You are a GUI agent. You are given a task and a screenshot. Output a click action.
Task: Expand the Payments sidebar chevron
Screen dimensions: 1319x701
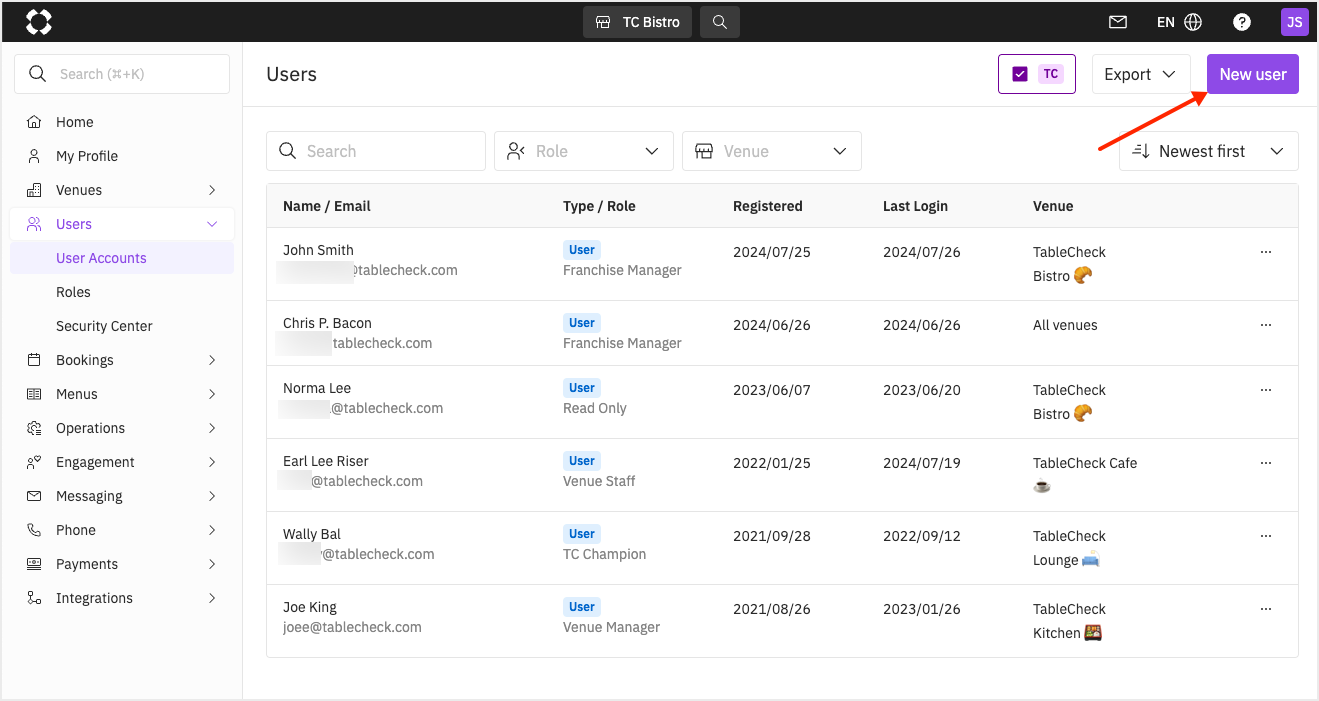pos(212,564)
